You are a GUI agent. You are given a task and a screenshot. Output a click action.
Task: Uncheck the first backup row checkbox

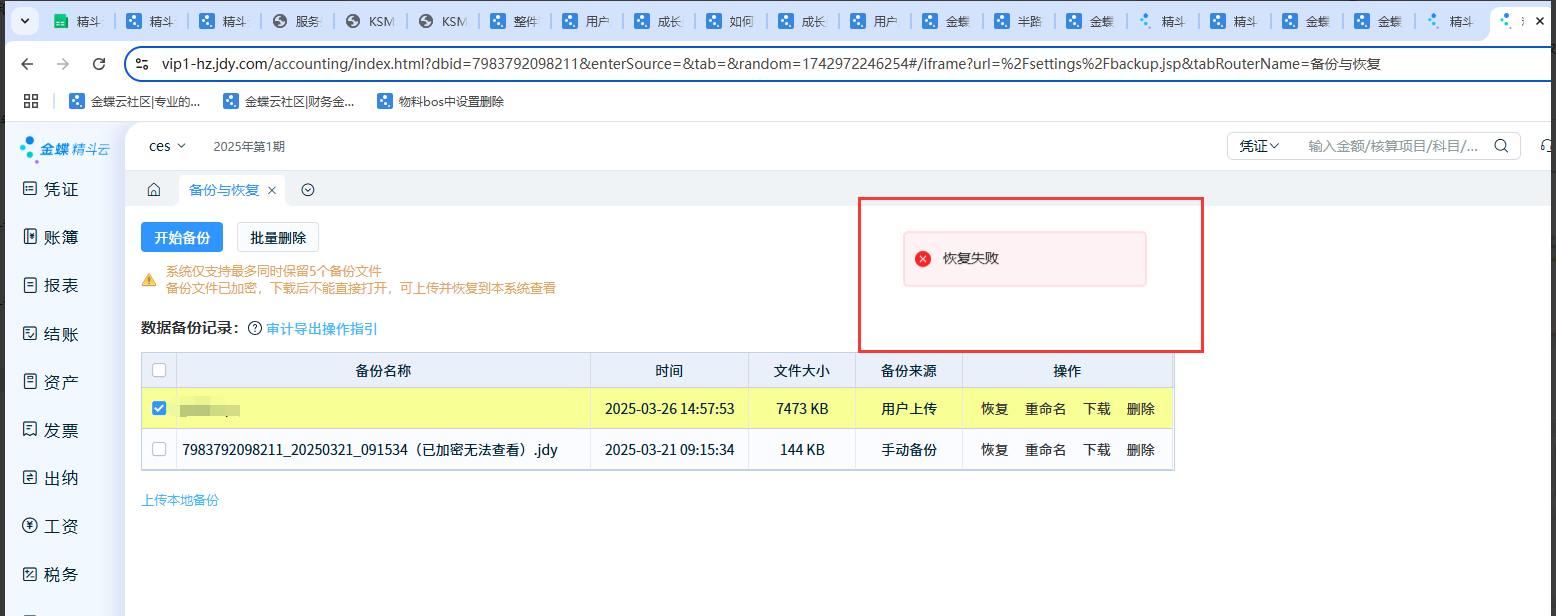159,409
